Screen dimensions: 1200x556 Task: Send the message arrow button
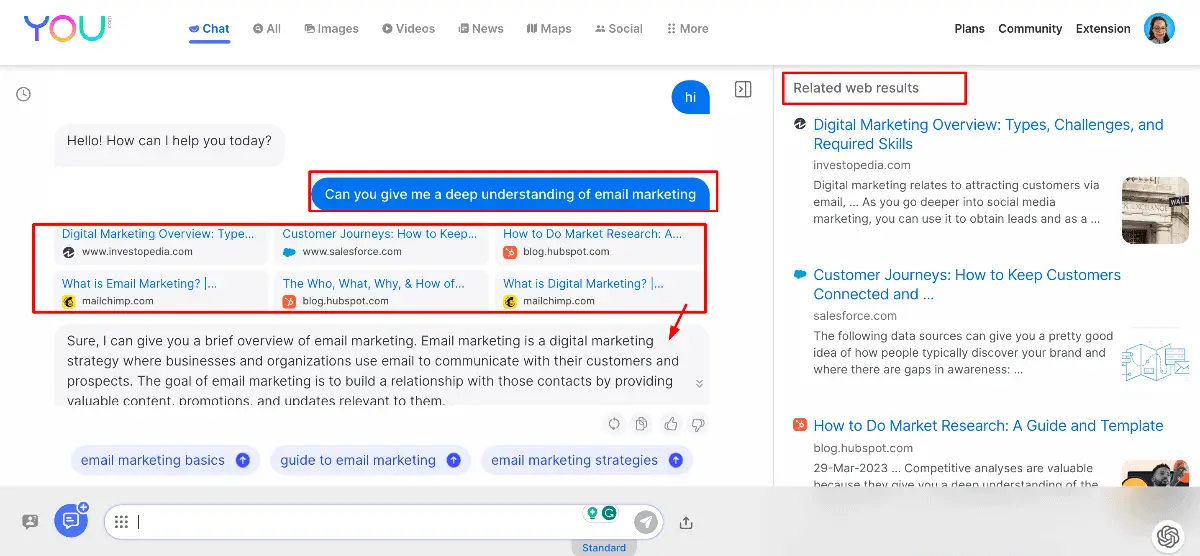(646, 521)
